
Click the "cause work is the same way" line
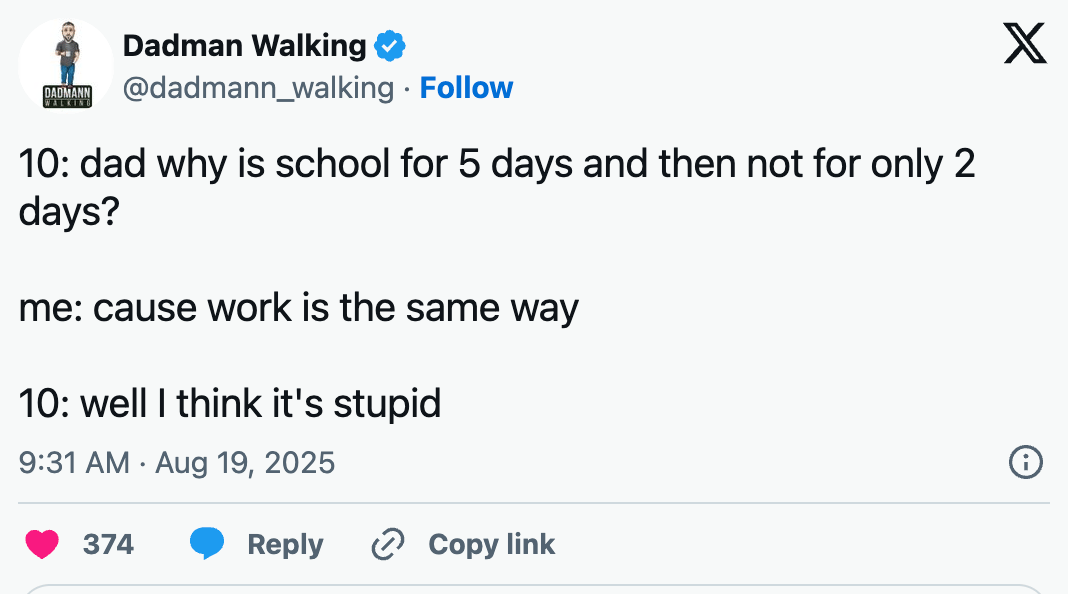298,308
